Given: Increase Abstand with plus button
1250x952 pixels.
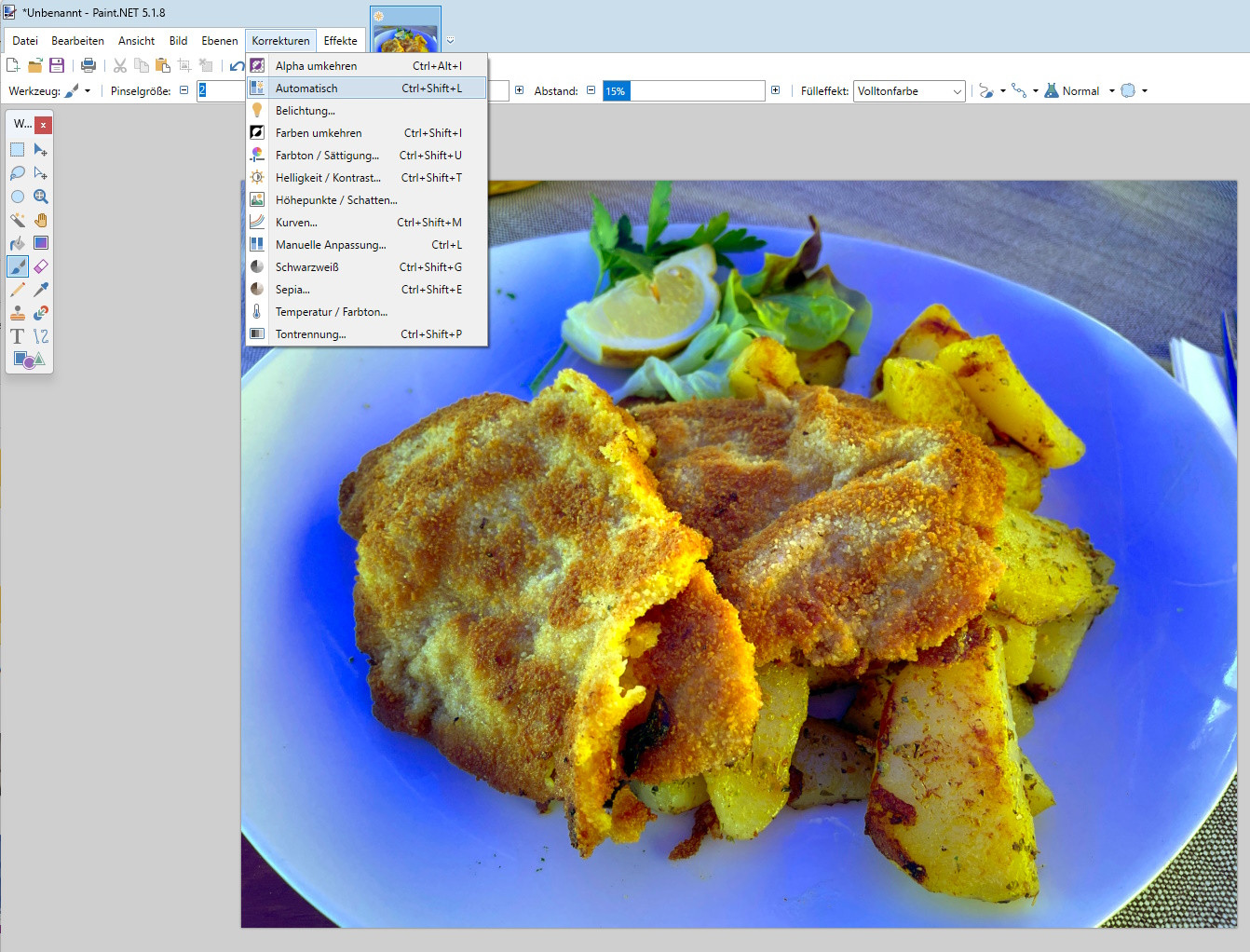Looking at the screenshot, I should click(x=775, y=90).
